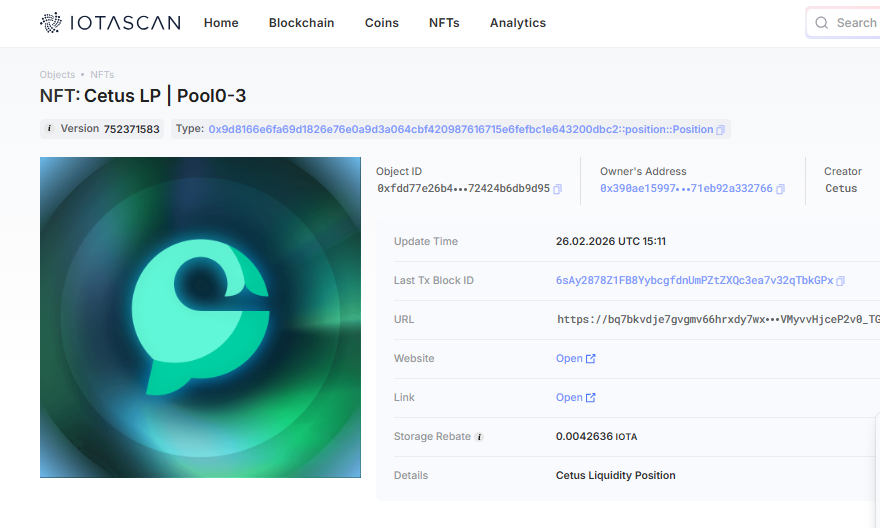Select the Version number 752371583

[x=131, y=129]
